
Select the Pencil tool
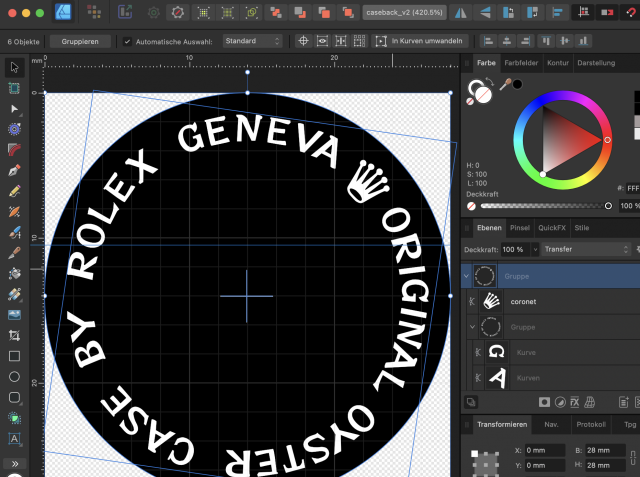click(14, 191)
